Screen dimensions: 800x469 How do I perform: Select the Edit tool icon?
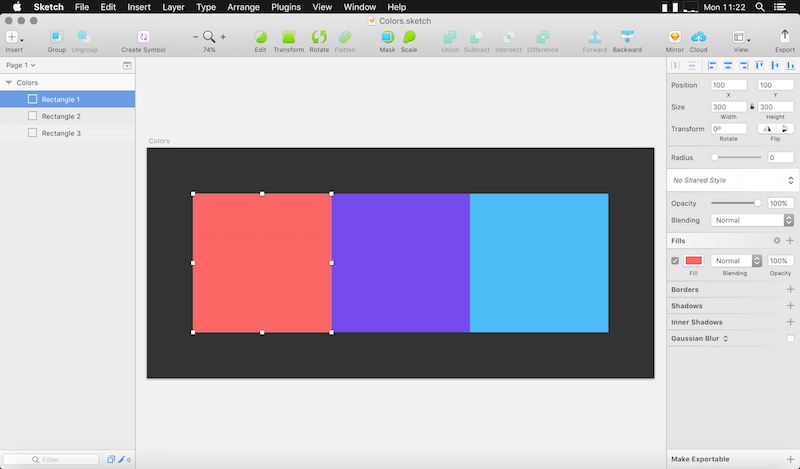tap(260, 37)
